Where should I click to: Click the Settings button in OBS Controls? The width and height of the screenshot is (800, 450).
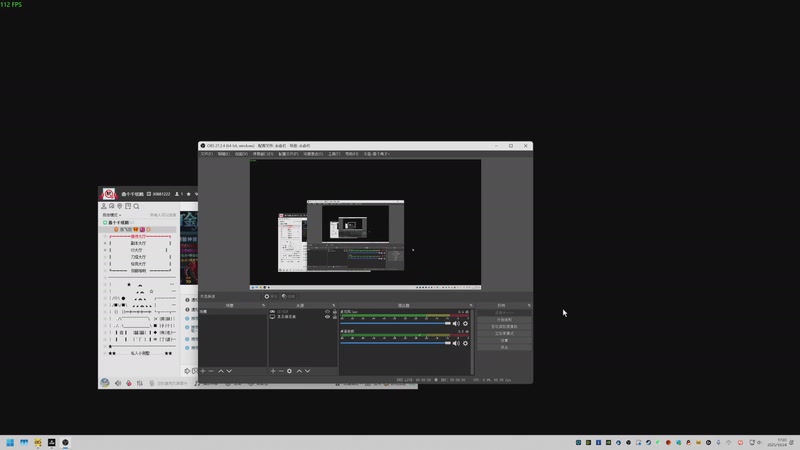click(x=504, y=340)
